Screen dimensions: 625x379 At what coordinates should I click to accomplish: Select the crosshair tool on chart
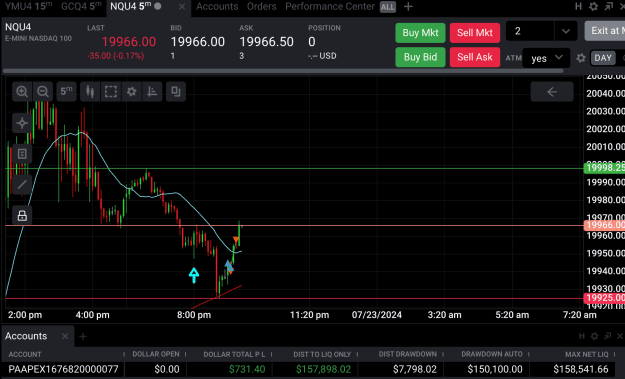click(22, 123)
